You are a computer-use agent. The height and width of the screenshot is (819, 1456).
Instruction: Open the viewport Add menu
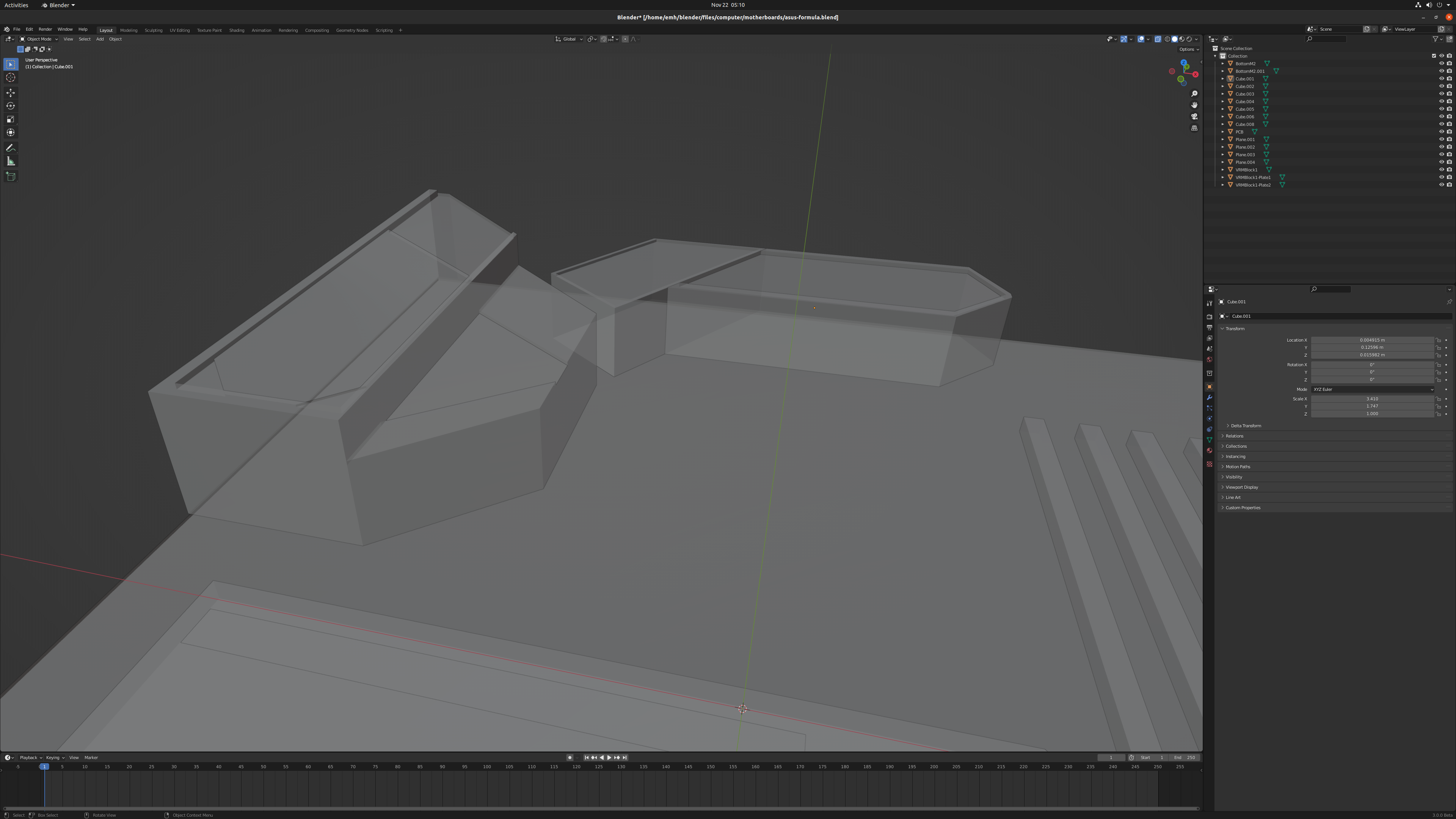pos(99,39)
